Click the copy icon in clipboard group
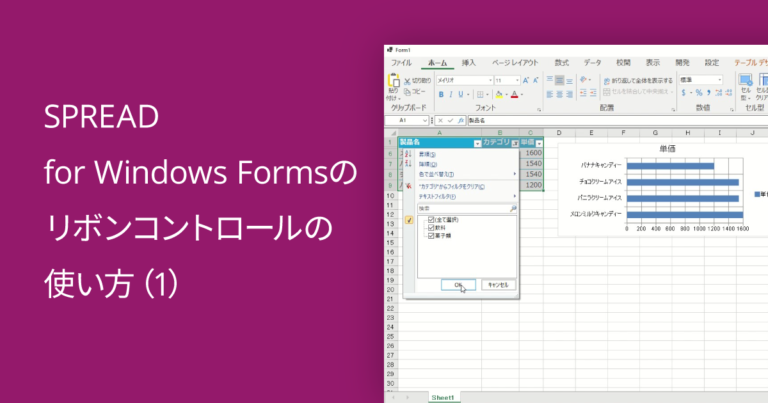The width and height of the screenshot is (768, 403). point(407,92)
